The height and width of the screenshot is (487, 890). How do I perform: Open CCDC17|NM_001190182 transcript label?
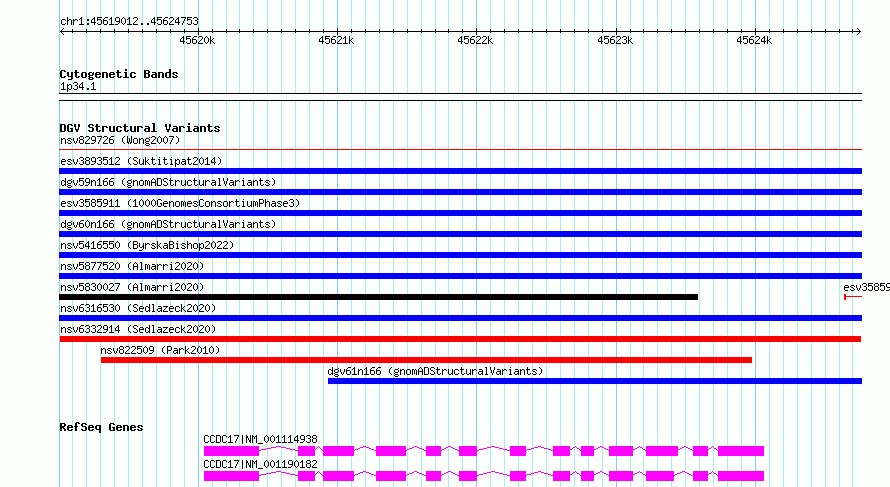pos(261,464)
